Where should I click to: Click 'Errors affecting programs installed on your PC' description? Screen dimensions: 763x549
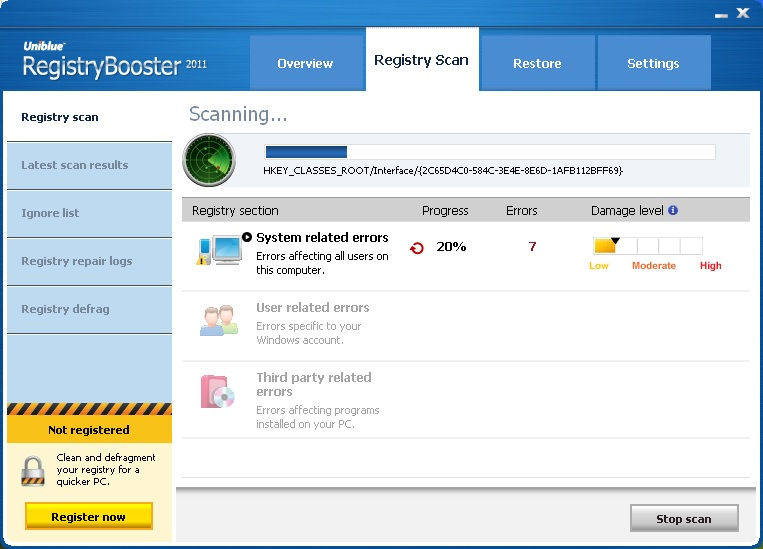pyautogui.click(x=317, y=417)
